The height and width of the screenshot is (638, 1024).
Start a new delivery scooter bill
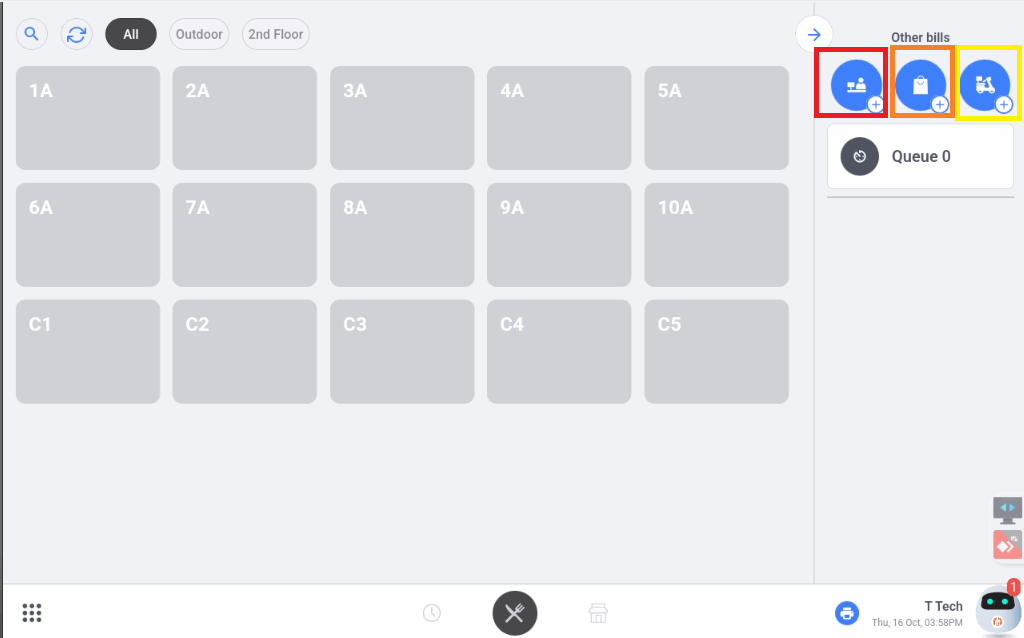tap(985, 85)
